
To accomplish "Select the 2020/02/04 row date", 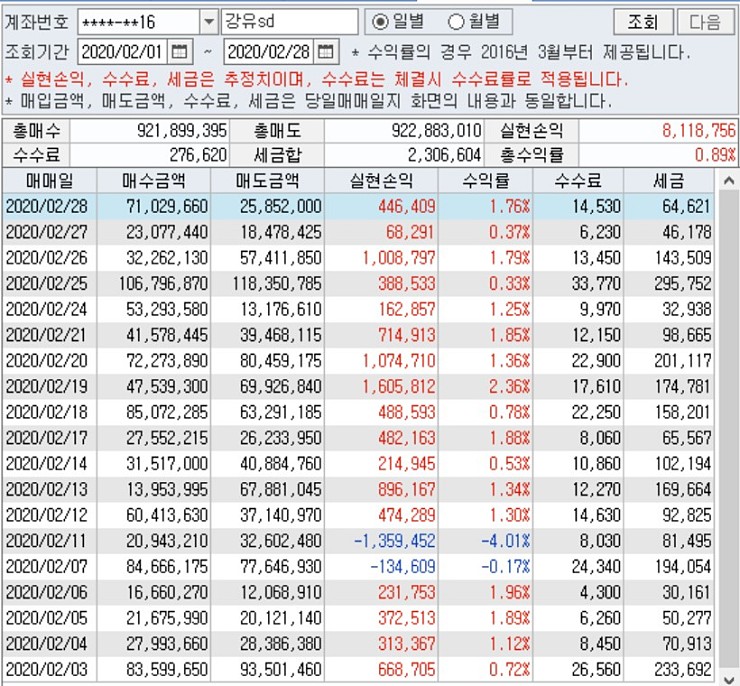I will coord(47,644).
